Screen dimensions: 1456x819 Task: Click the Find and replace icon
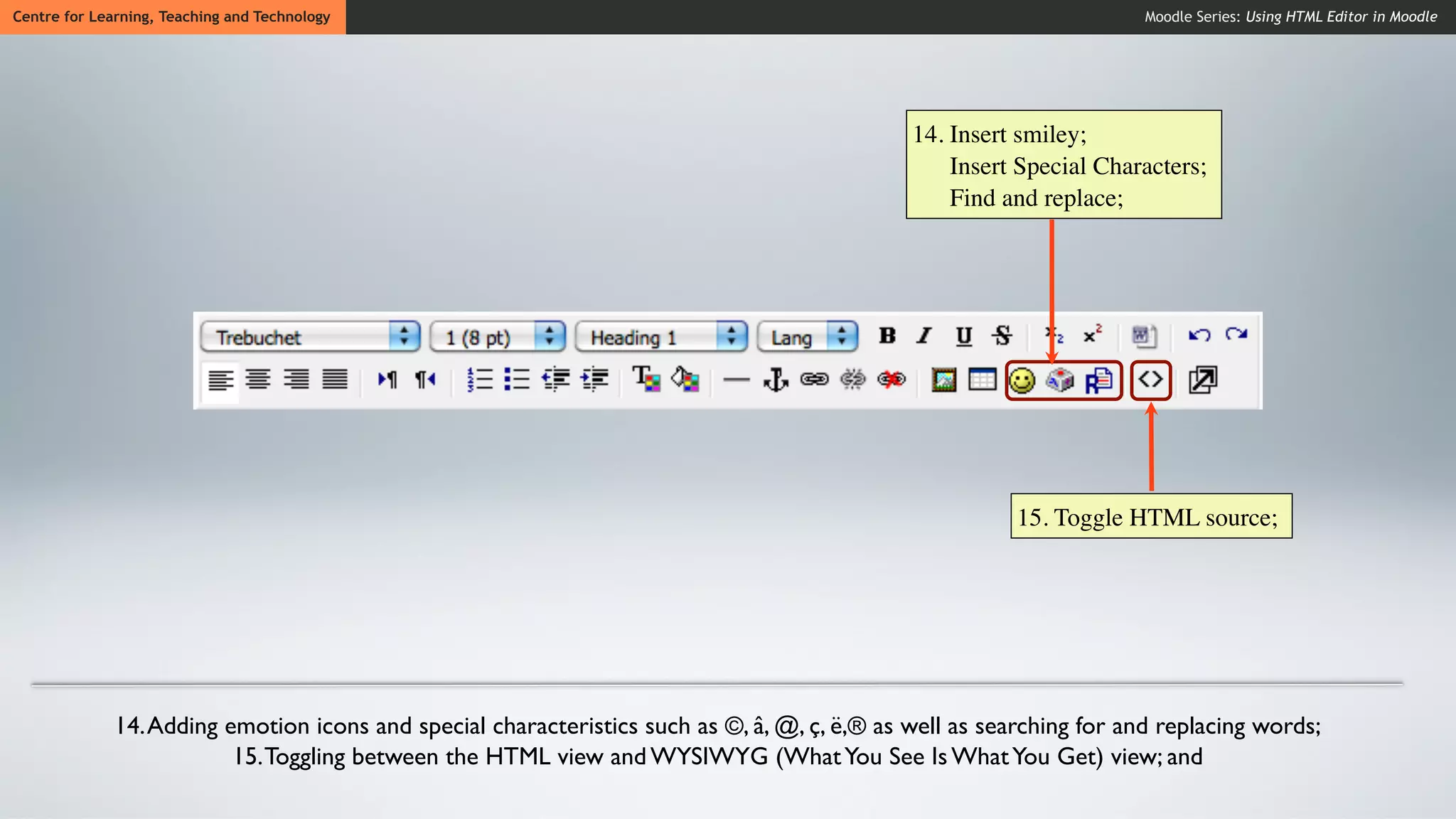click(x=1098, y=380)
